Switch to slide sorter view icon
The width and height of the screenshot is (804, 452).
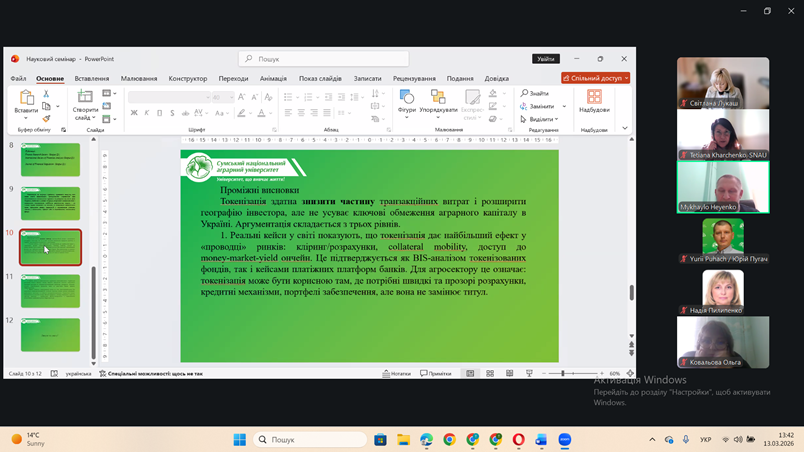(x=490, y=373)
